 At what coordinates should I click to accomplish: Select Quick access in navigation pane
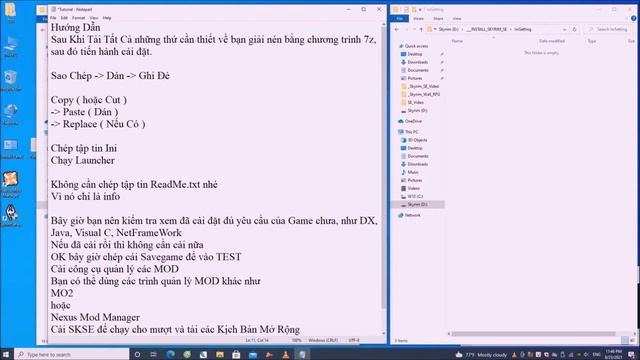[413, 46]
